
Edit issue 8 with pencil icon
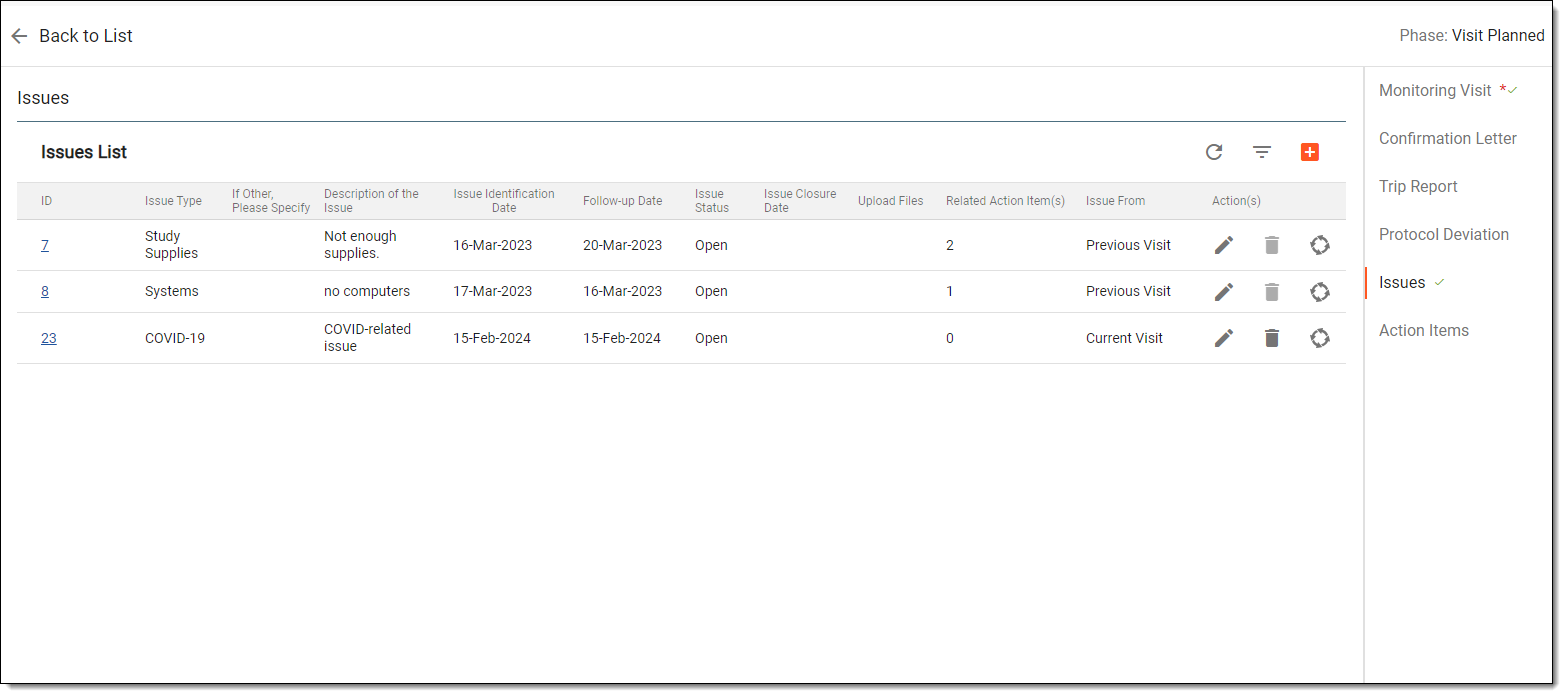(x=1224, y=292)
